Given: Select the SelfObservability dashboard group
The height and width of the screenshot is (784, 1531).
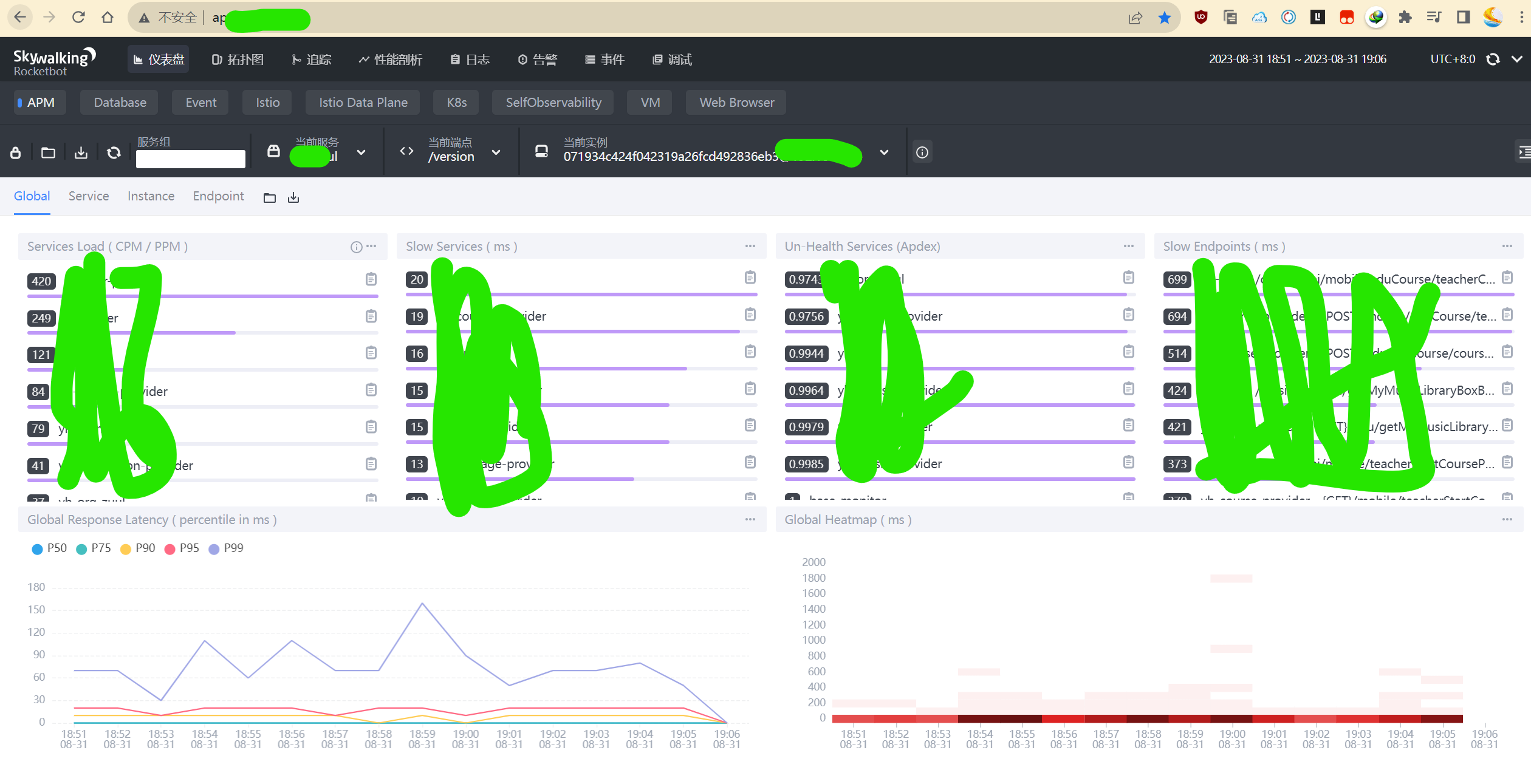Looking at the screenshot, I should (x=553, y=103).
